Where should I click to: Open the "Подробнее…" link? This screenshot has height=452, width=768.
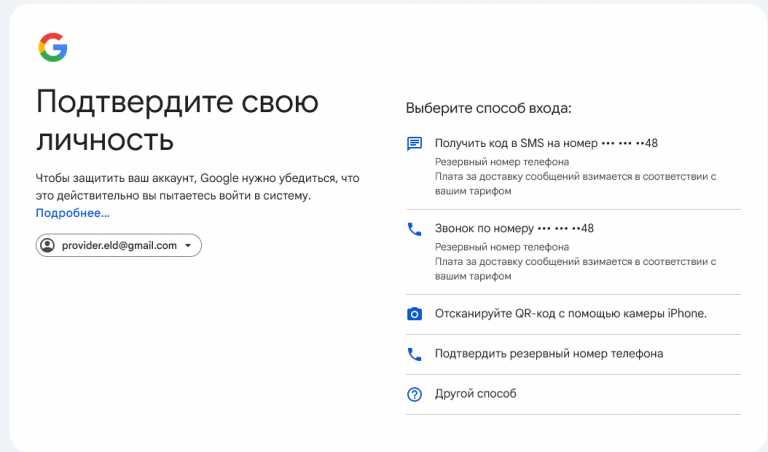(72, 213)
